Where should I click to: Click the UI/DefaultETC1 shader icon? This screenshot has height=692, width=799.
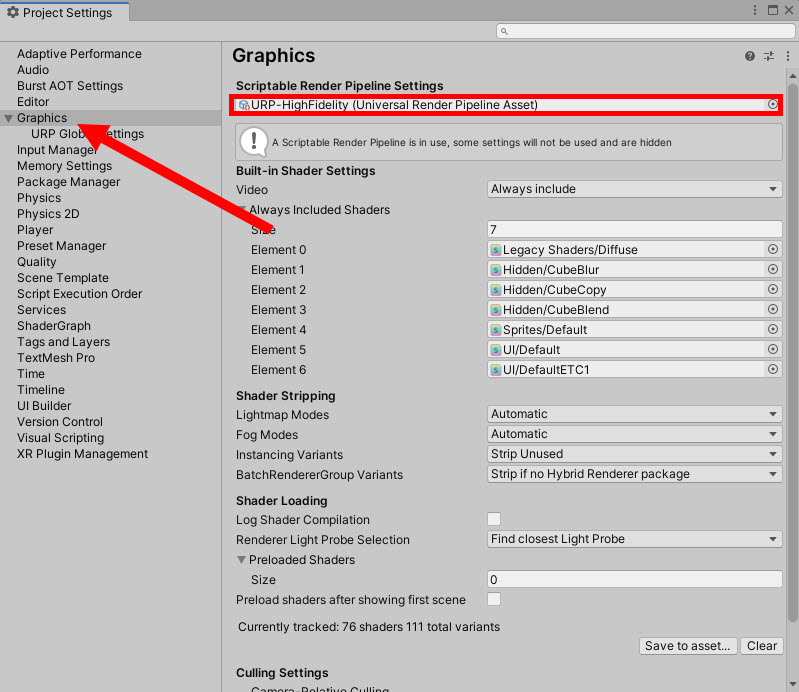495,369
